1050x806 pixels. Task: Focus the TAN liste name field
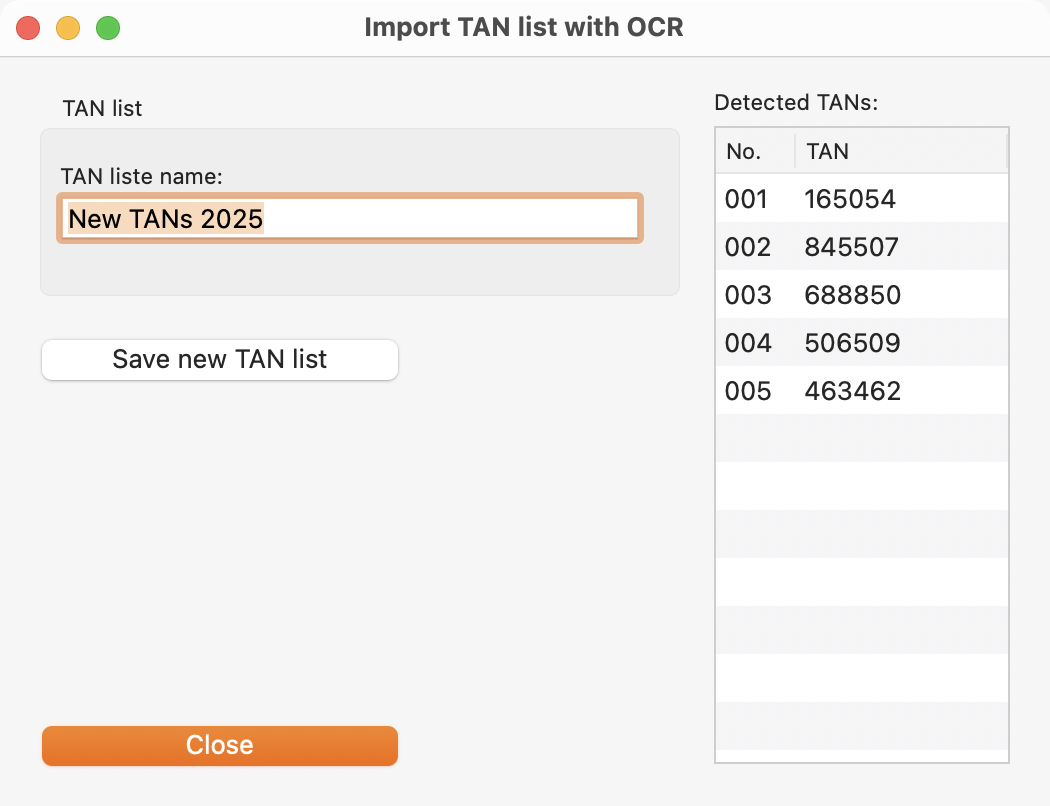(x=350, y=218)
